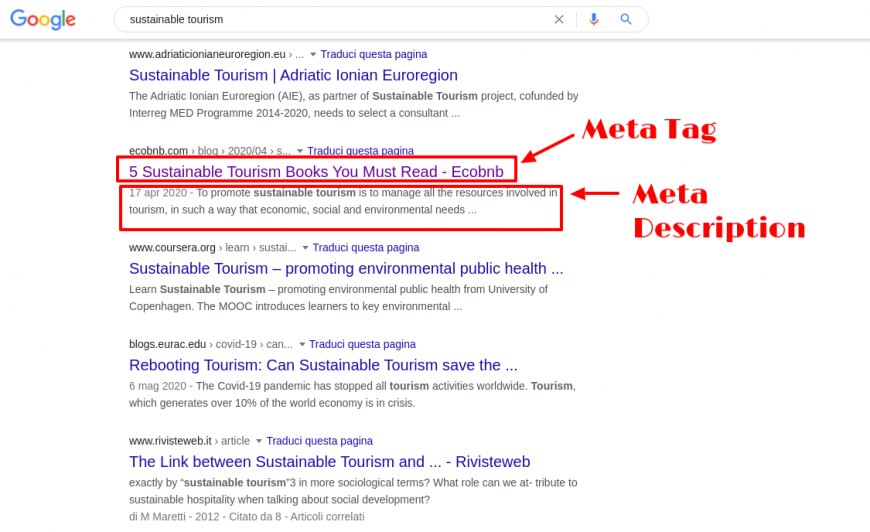Image resolution: width=870 pixels, height=532 pixels.
Task: Click 'Traduci questa pagina' for the rivisteweb.it result
Action: 319,441
